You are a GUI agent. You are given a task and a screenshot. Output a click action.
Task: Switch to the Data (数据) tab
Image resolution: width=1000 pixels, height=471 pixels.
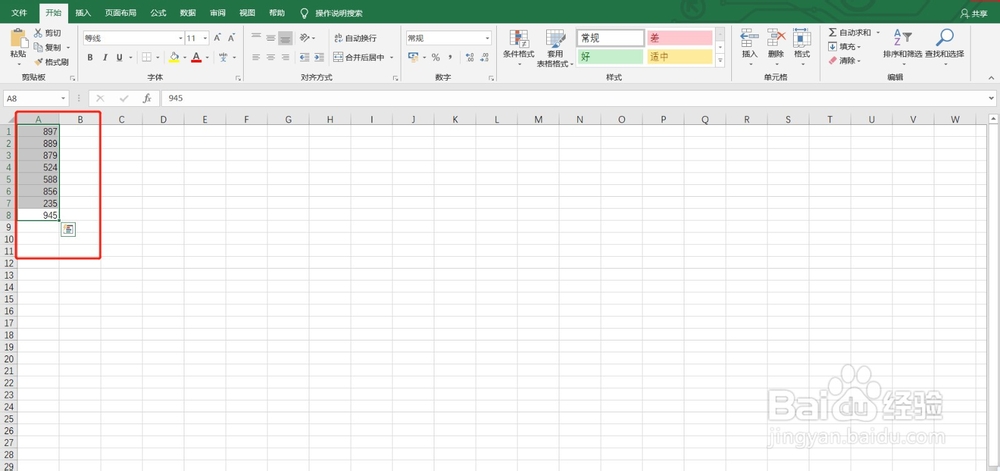[188, 13]
